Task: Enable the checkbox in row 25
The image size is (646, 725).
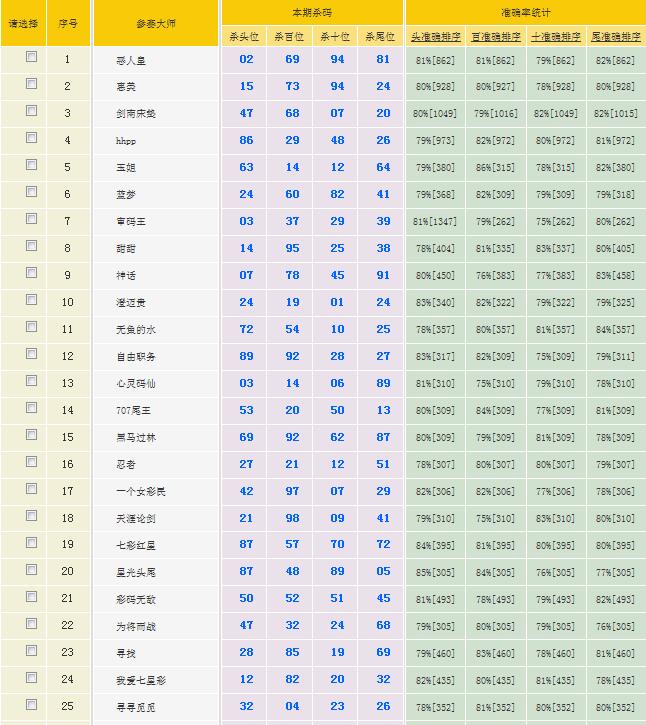Action: pyautogui.click(x=31, y=704)
